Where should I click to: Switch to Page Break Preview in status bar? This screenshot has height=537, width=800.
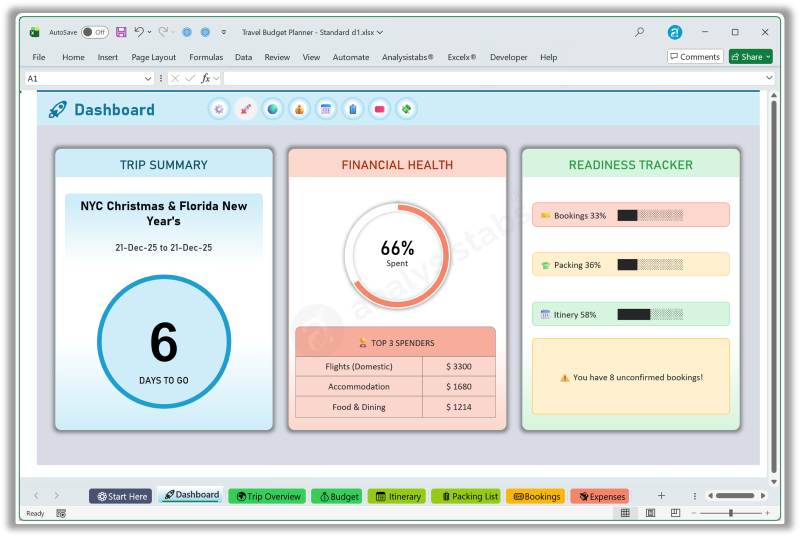click(x=676, y=513)
